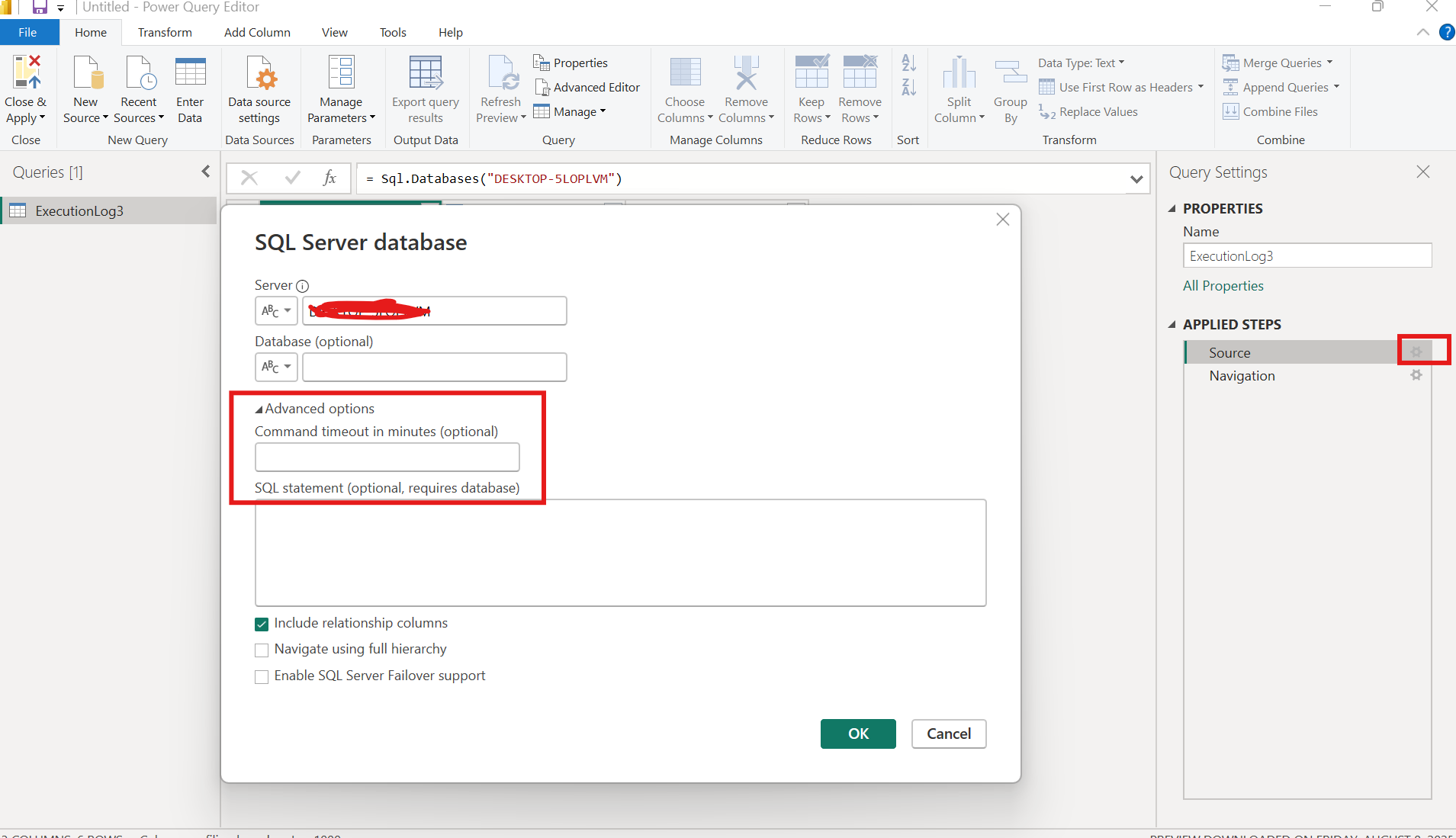Click the Enter Data table icon
The width and height of the screenshot is (1456, 838).
click(x=190, y=72)
